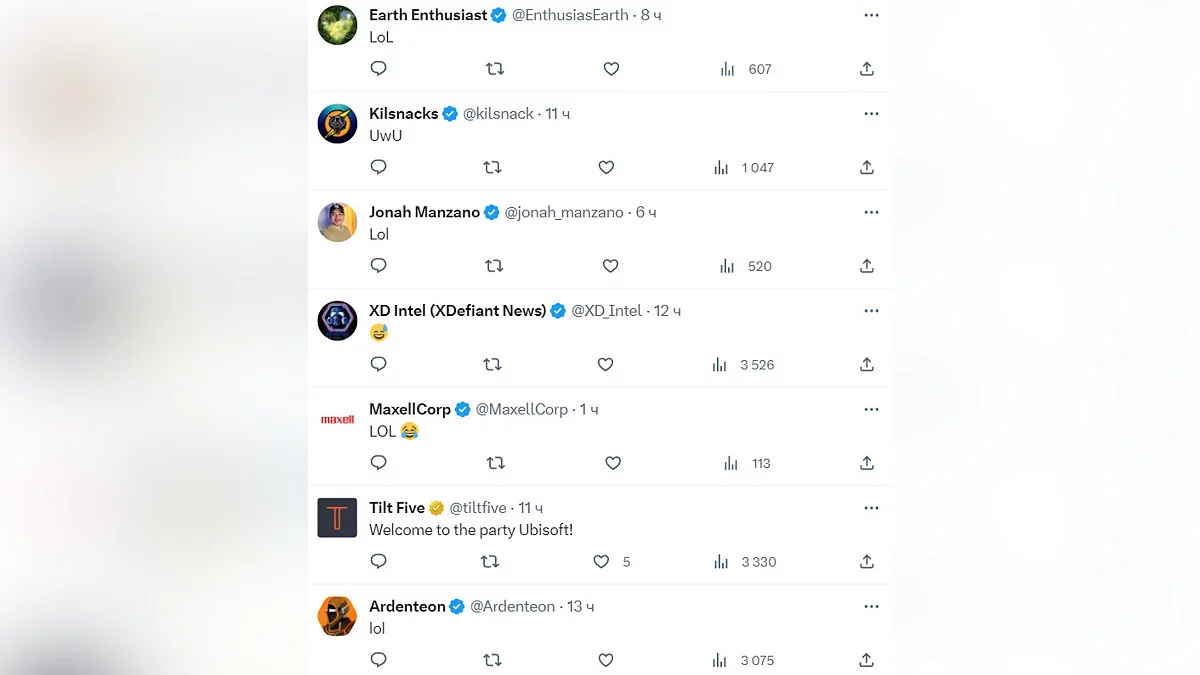
Task: Open three-dot menu on XD Intel's tweet
Action: 871,311
